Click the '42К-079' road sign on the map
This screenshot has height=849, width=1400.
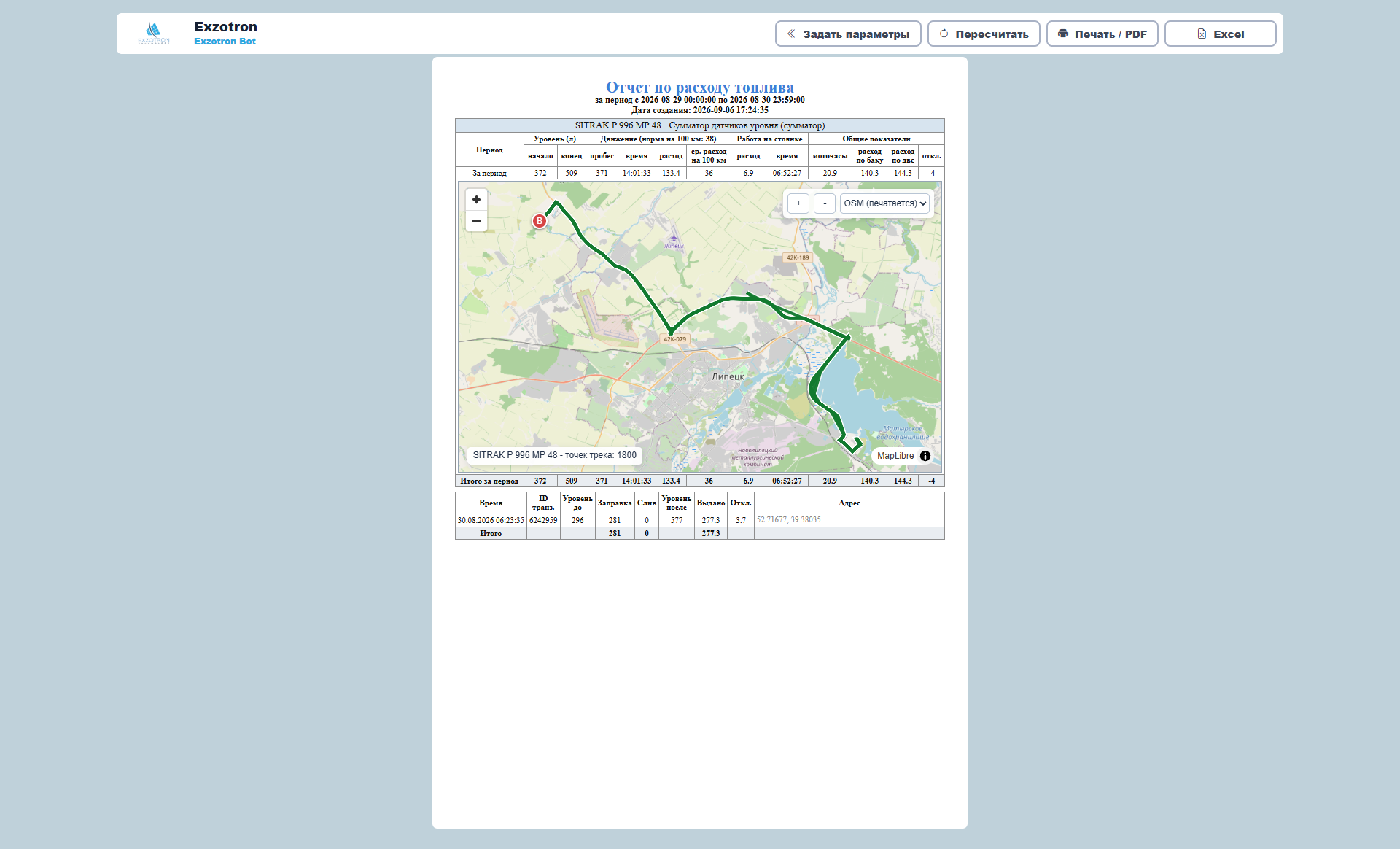(674, 339)
